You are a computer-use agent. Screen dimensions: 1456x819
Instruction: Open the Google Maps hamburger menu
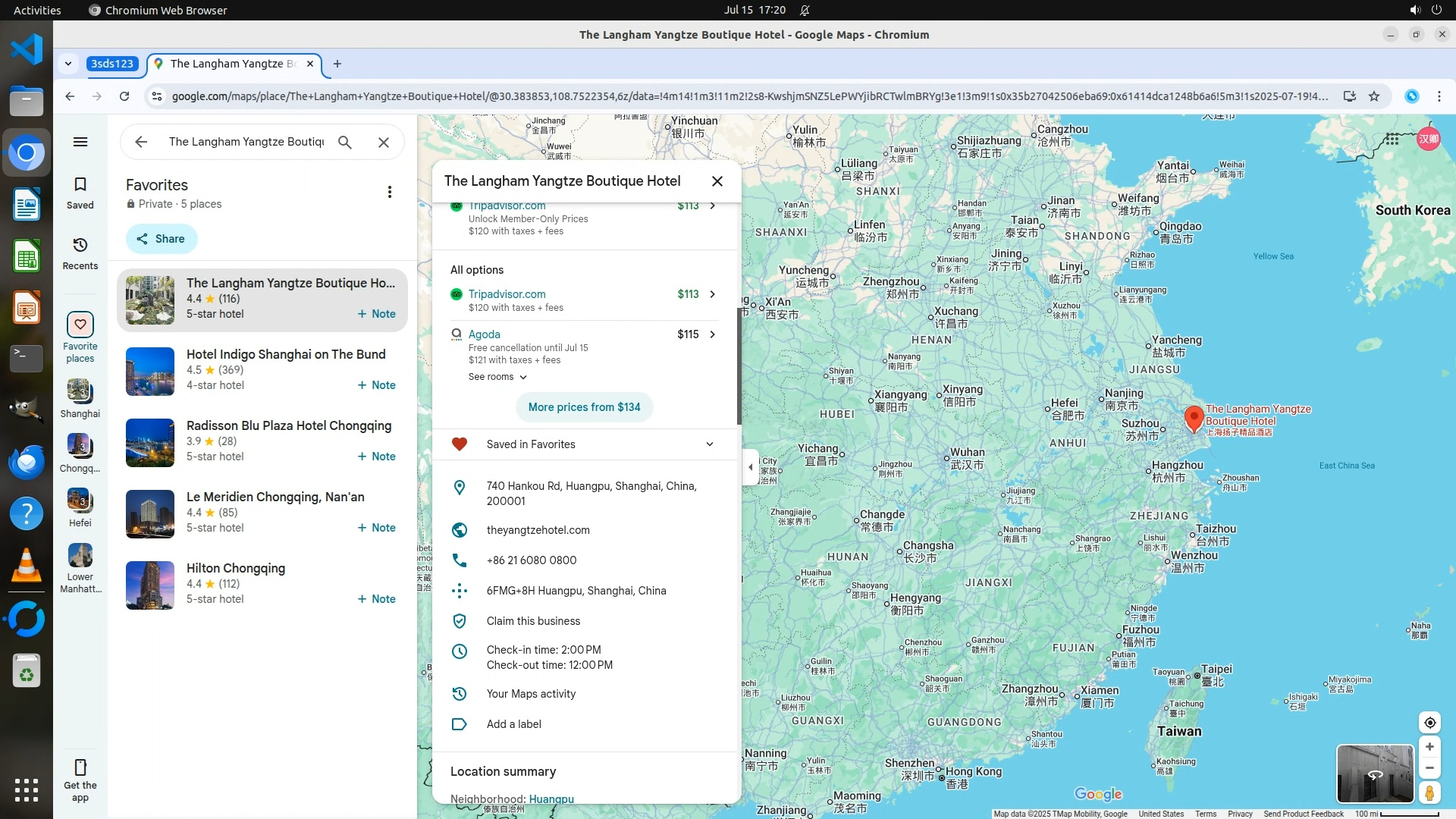(80, 142)
